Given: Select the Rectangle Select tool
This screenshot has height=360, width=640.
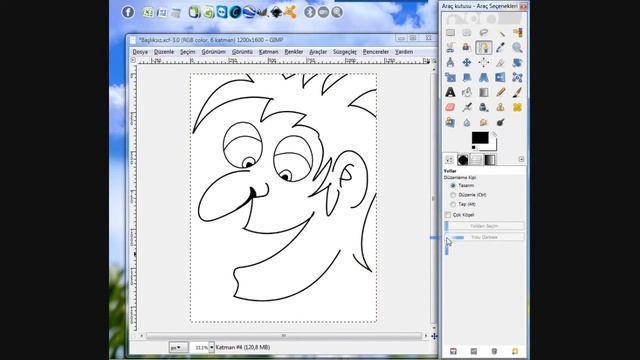Looking at the screenshot, I should coord(450,33).
